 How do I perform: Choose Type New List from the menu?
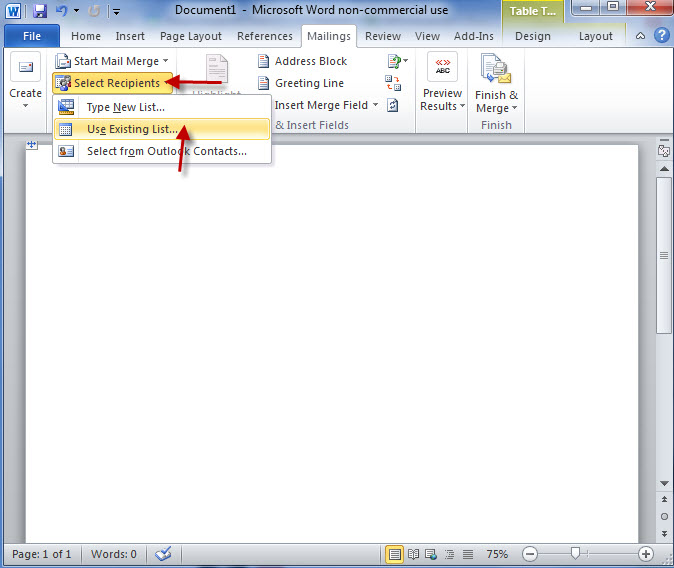162,107
